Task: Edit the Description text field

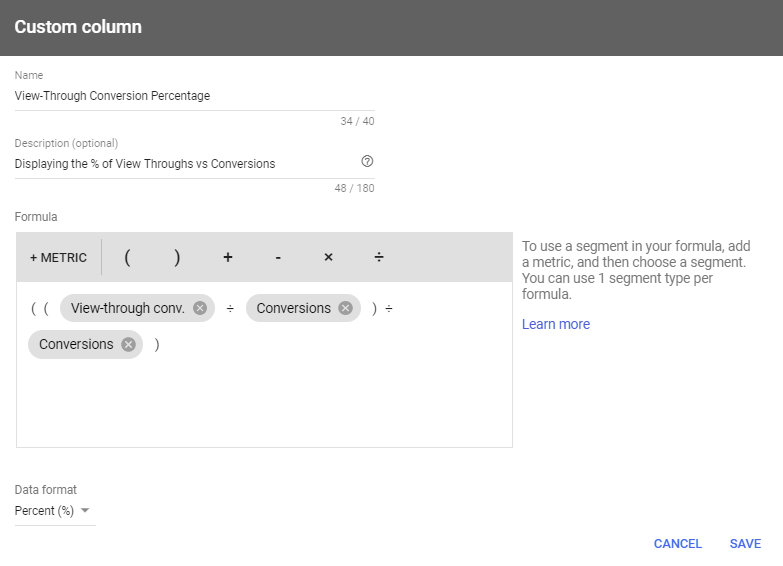Action: (x=185, y=164)
